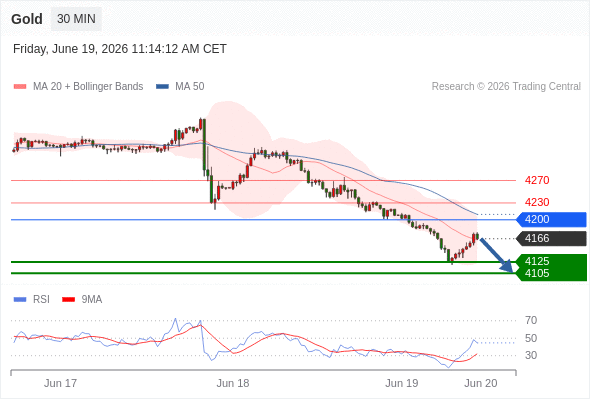Click the Gold instrument title

click(x=27, y=19)
